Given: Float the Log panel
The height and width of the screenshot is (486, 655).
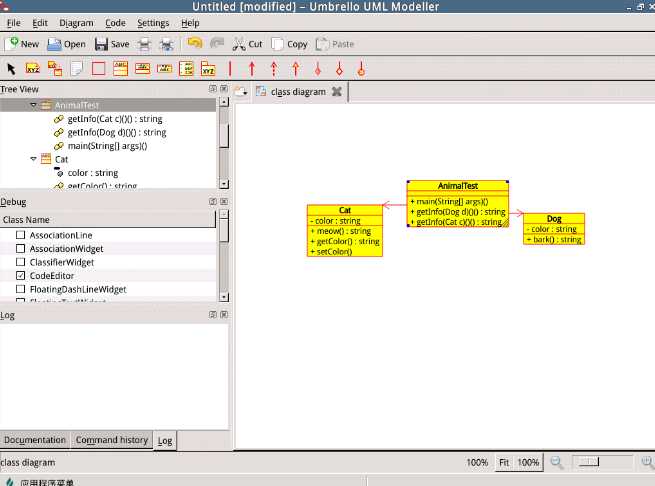Looking at the screenshot, I should tap(213, 314).
